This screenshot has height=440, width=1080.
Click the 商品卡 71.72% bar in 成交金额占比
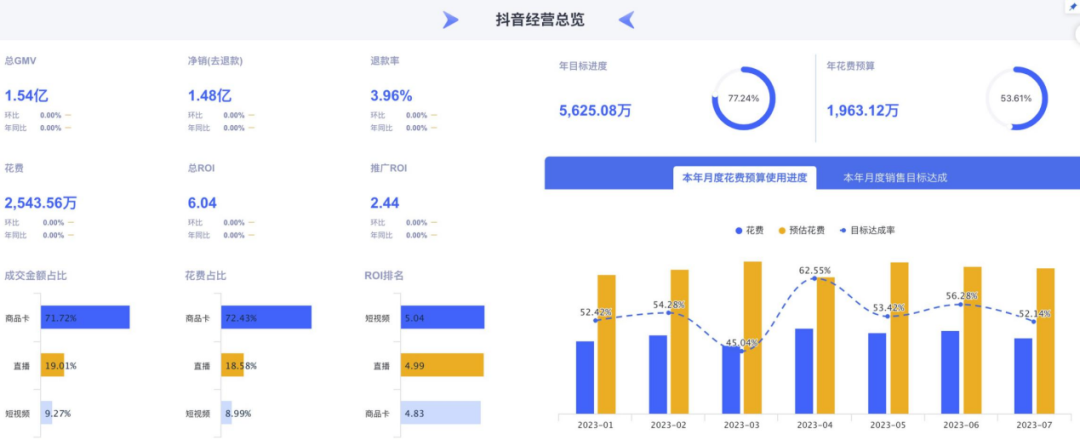point(85,317)
